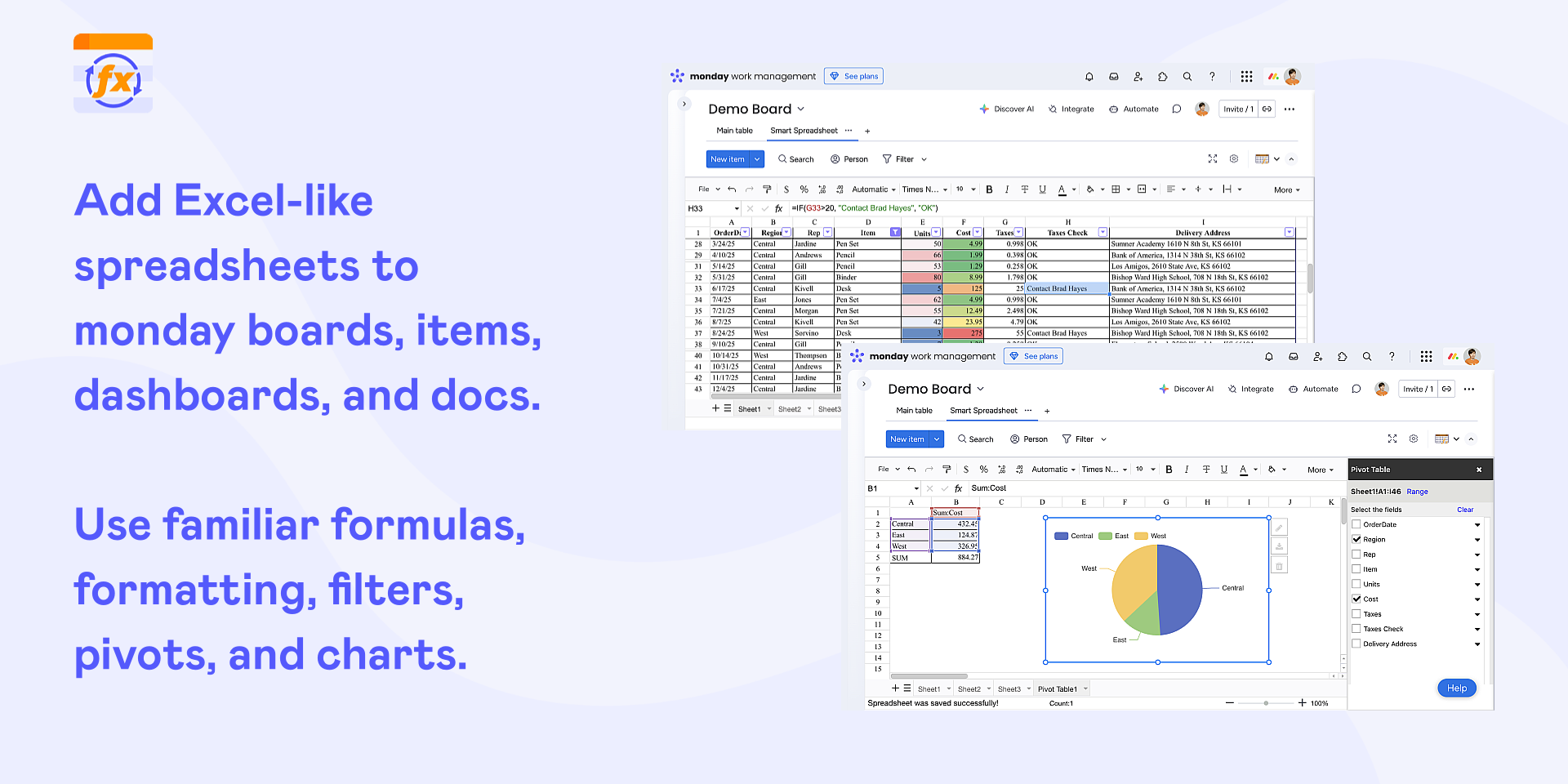Check the Taxes pivot field
Image resolution: width=1568 pixels, height=784 pixels.
1356,614
